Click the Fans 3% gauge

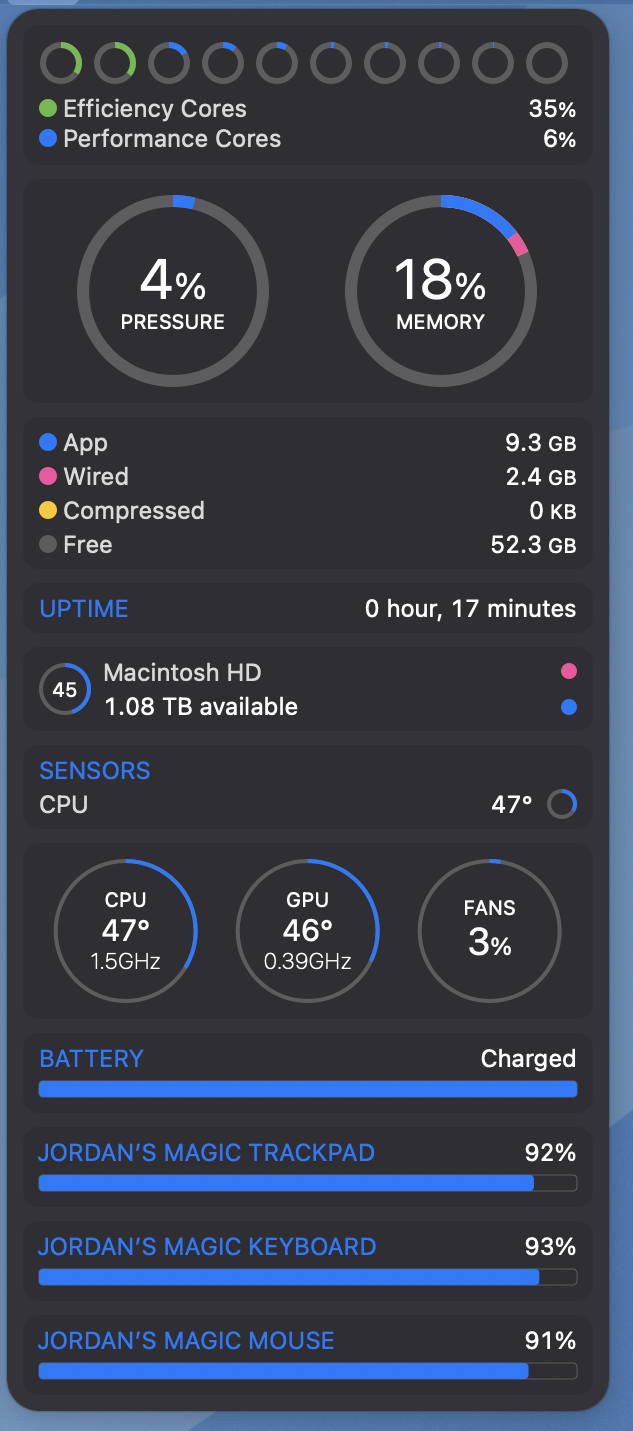(489, 931)
